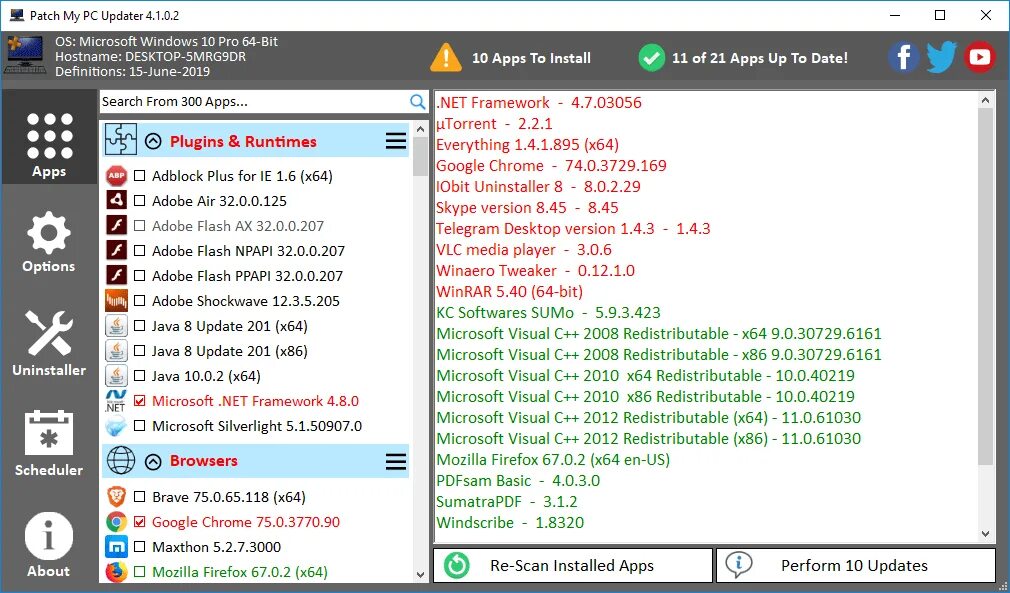Click Re-Scan Installed Apps button
Screen dimensions: 1010x593
tap(573, 565)
